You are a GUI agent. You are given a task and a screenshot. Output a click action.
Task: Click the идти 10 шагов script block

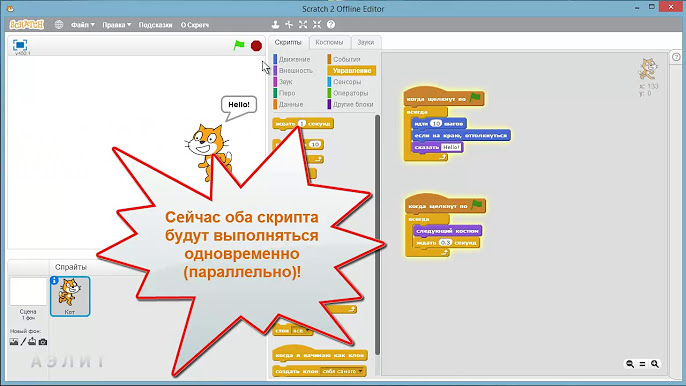439,124
